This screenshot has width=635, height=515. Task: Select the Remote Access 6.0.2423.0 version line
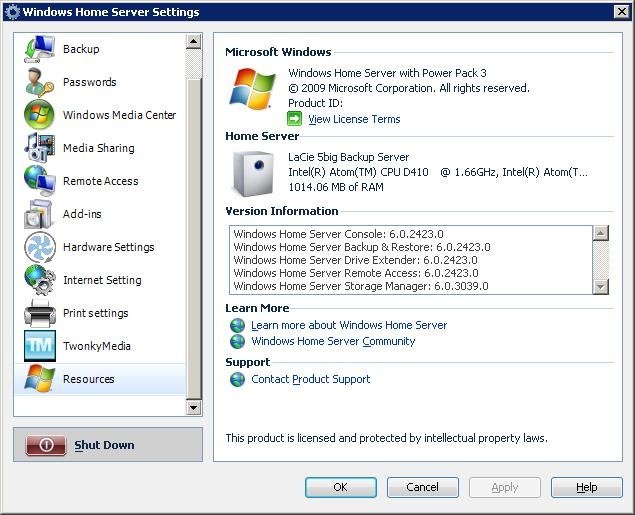pyautogui.click(x=356, y=273)
